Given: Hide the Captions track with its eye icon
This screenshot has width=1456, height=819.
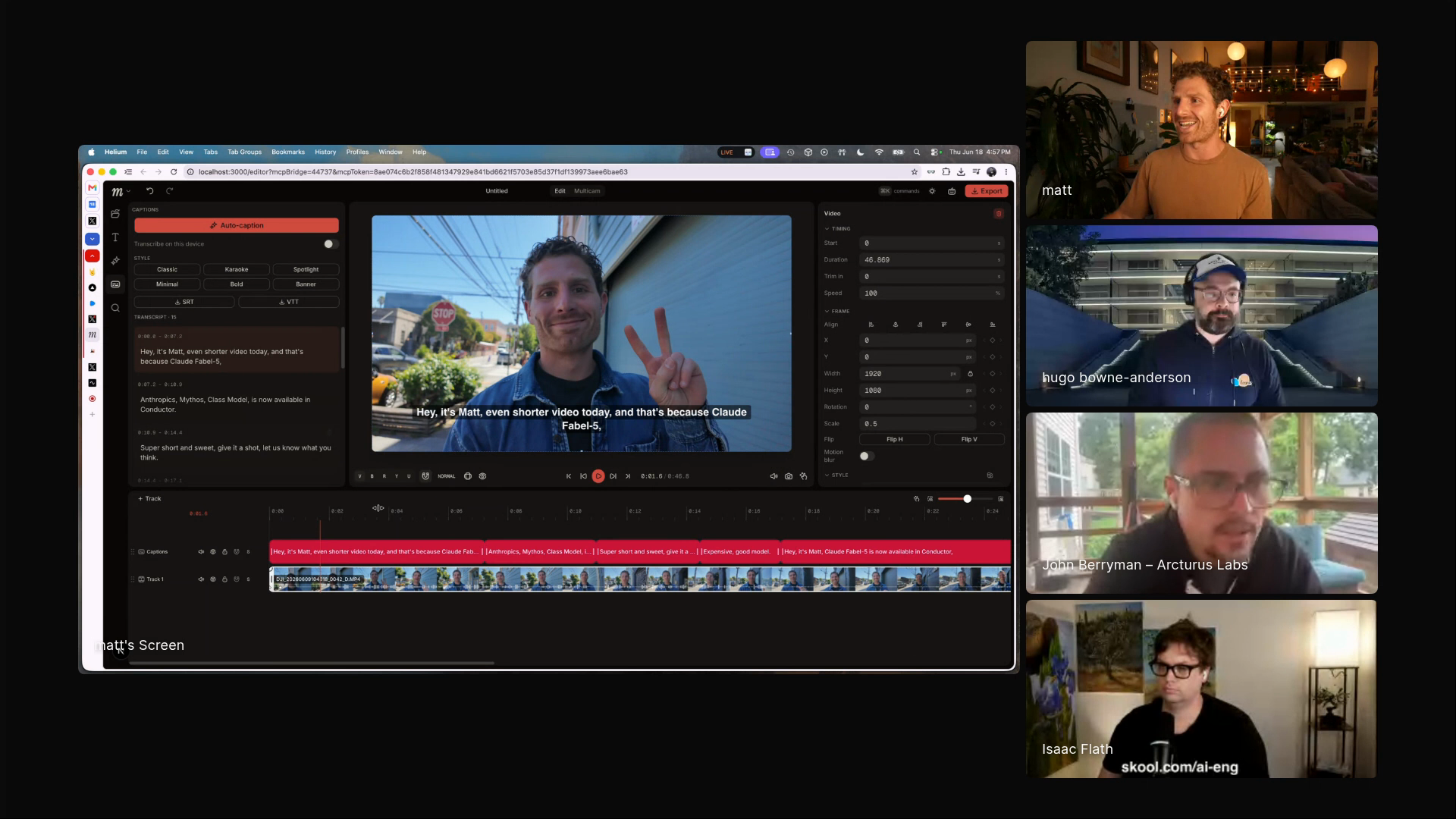Looking at the screenshot, I should (213, 552).
